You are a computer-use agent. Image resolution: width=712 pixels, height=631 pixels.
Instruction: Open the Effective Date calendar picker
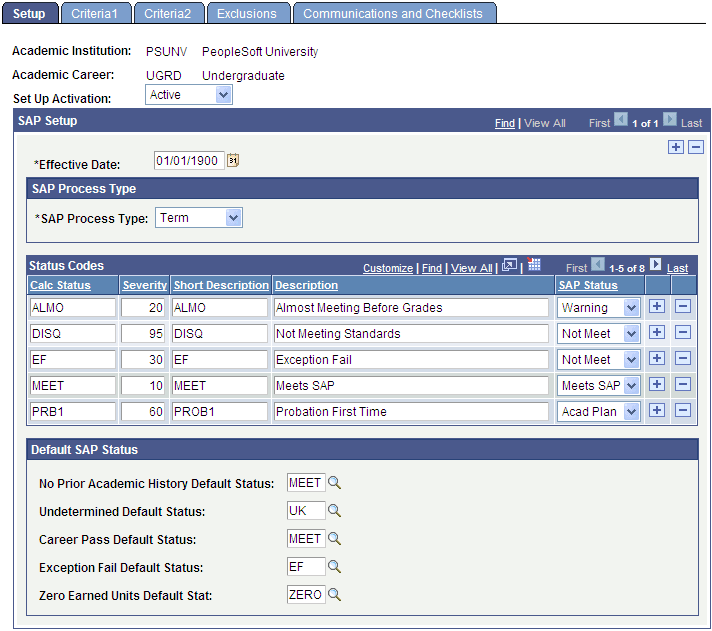[x=232, y=160]
